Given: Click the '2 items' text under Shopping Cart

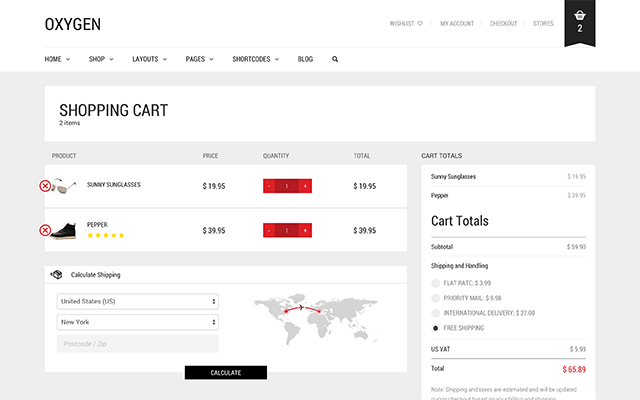Looking at the screenshot, I should click(x=69, y=123).
